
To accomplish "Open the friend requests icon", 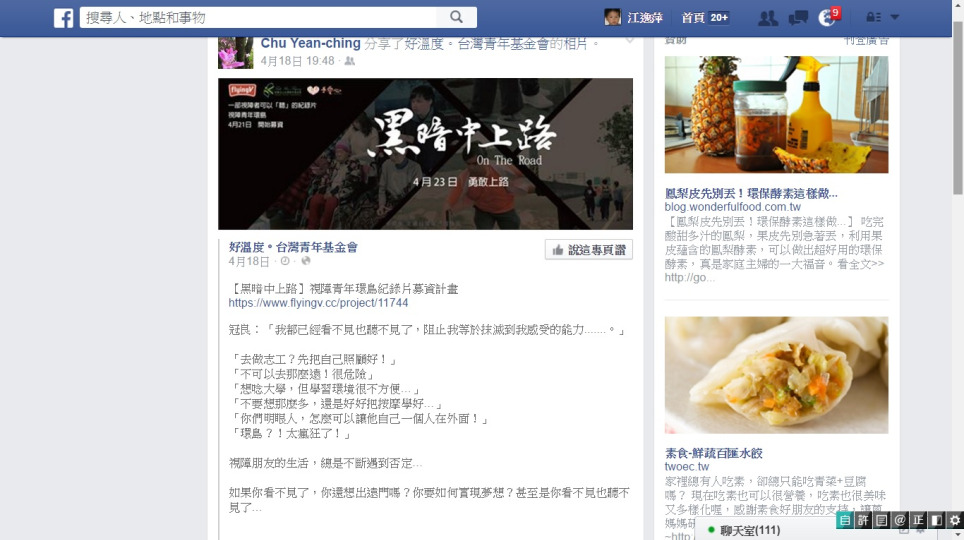I will [767, 18].
